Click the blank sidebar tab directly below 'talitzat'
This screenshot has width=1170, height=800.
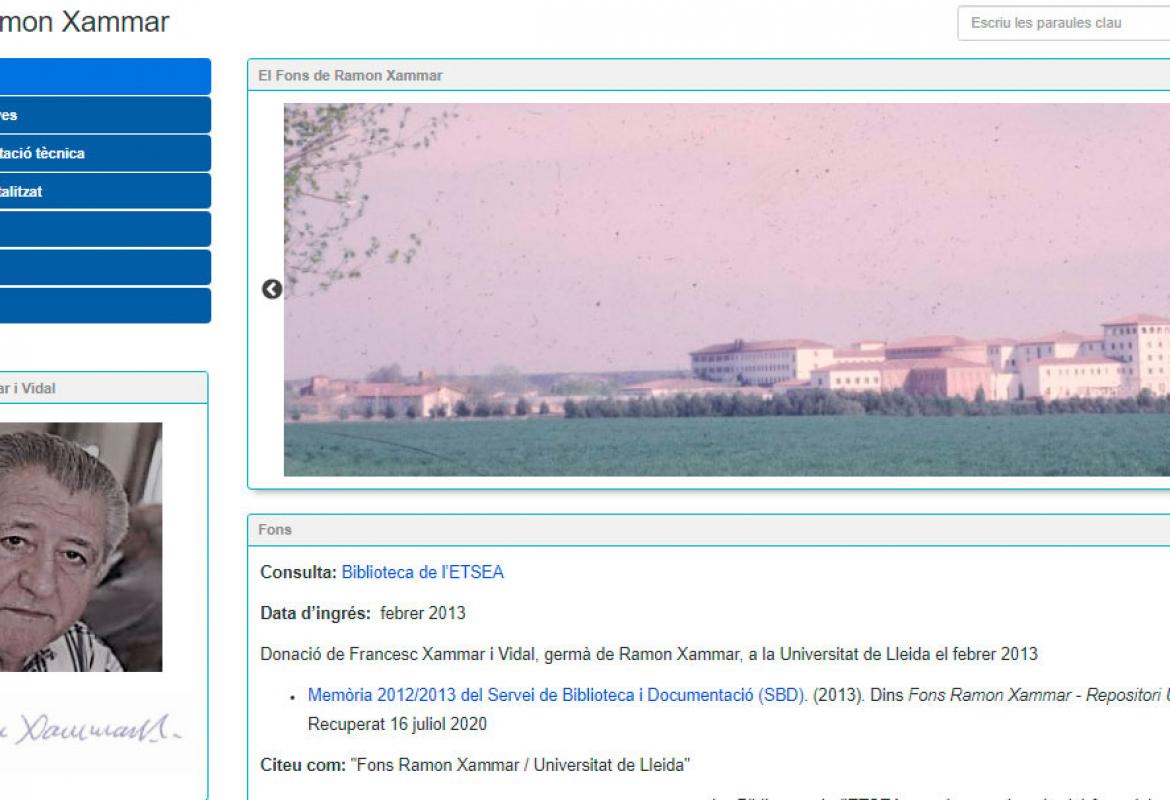click(104, 230)
